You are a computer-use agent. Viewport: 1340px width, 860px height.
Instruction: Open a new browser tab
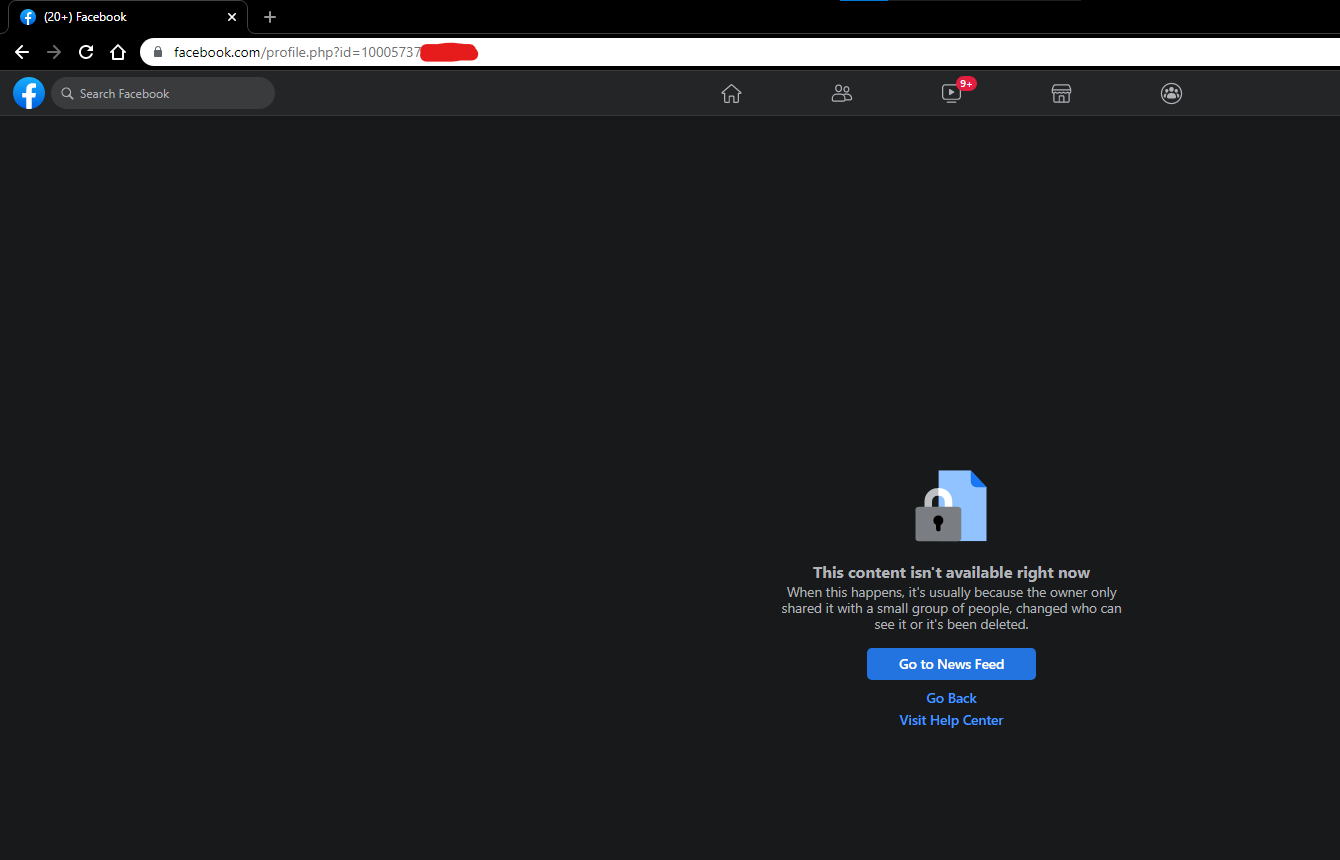coord(270,17)
